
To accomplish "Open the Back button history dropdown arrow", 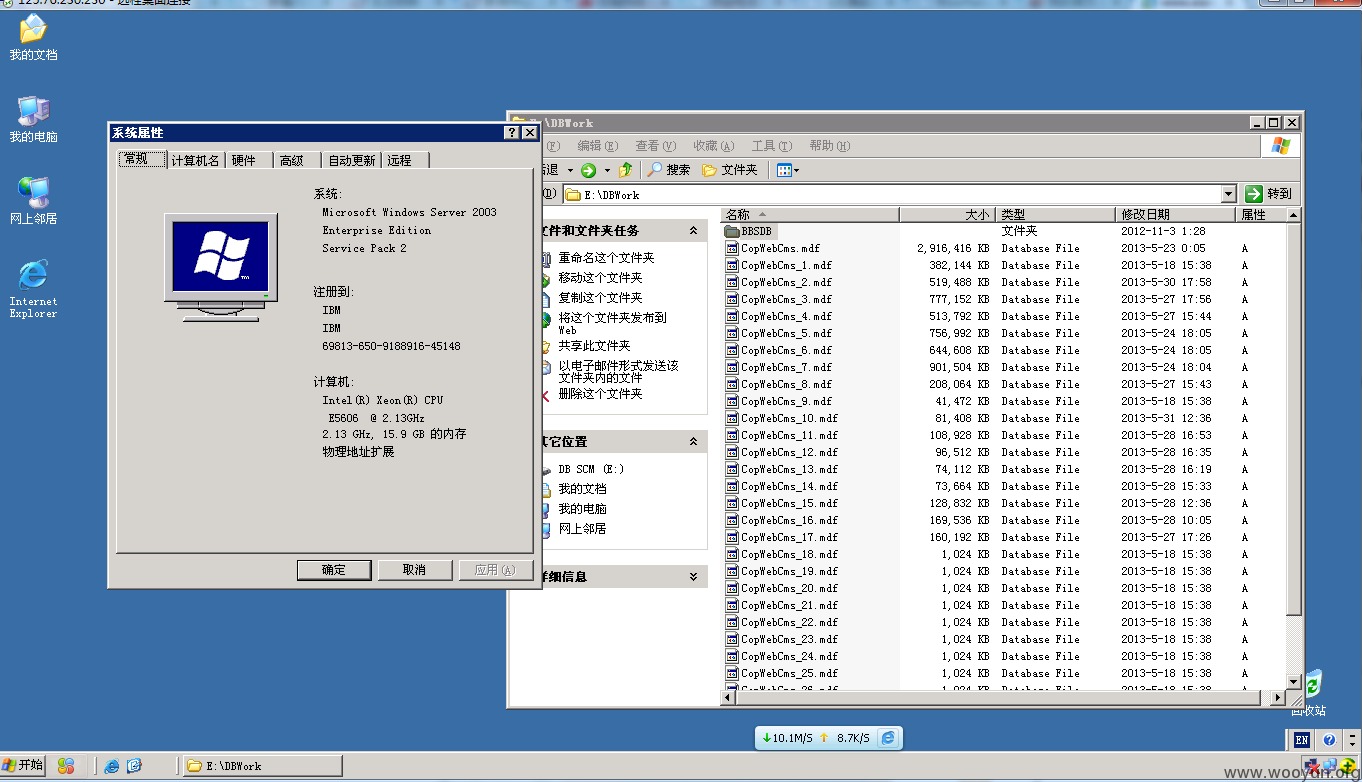I will (x=570, y=171).
